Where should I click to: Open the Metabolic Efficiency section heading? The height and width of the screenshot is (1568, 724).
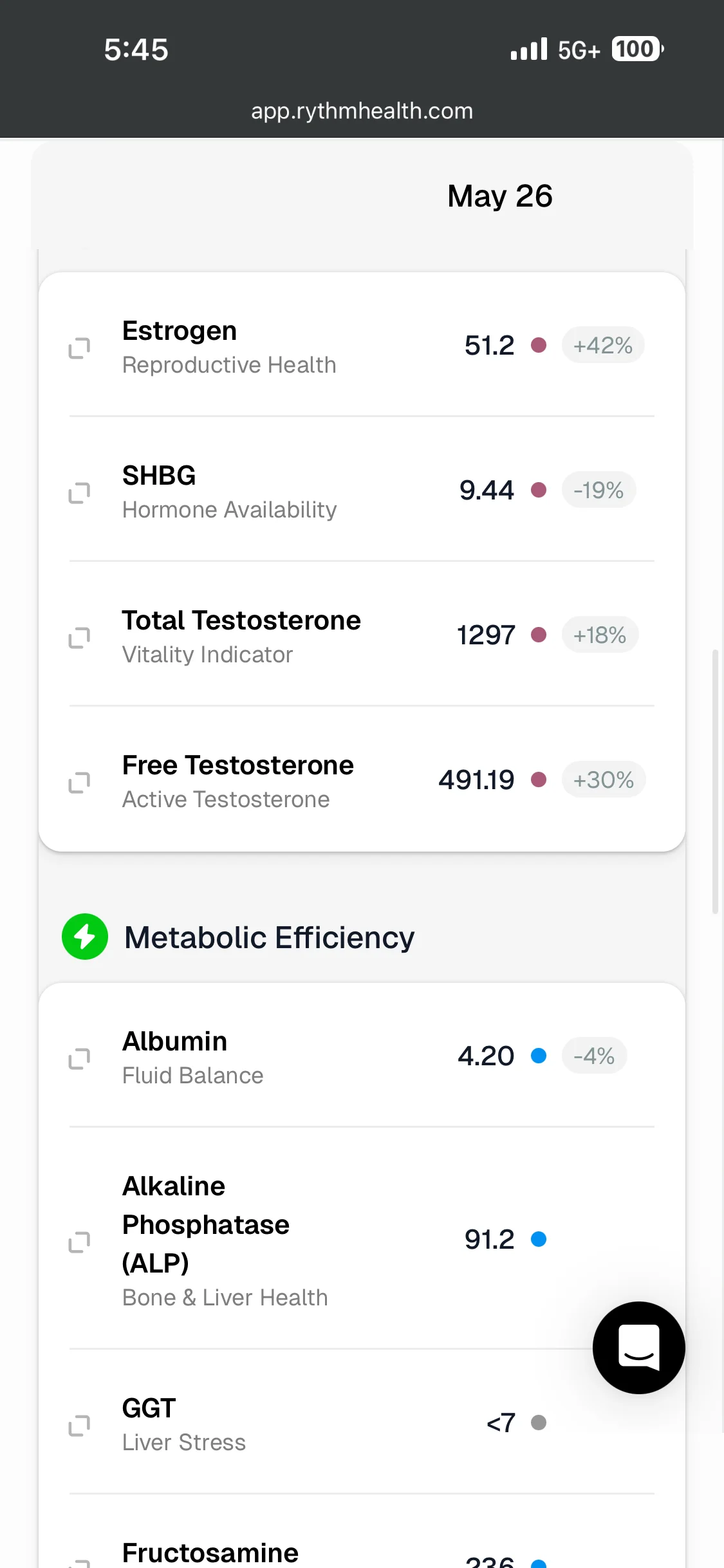(269, 937)
